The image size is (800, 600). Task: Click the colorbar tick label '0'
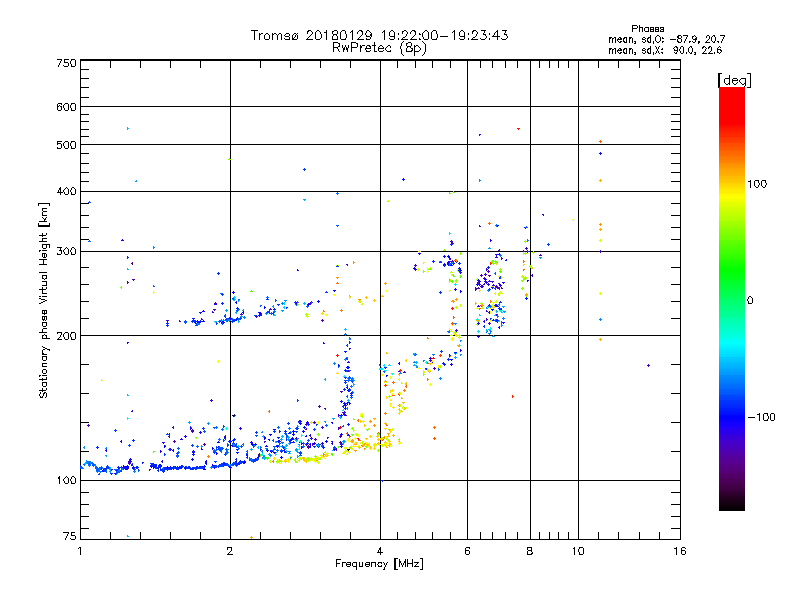coord(750,301)
